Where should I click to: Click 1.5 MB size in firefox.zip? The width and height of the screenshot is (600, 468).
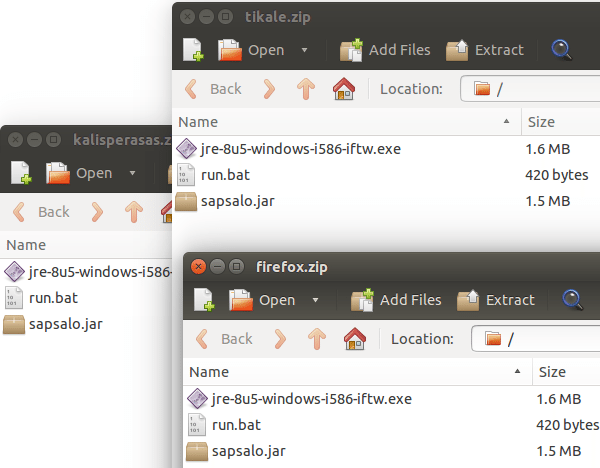pyautogui.click(x=559, y=451)
